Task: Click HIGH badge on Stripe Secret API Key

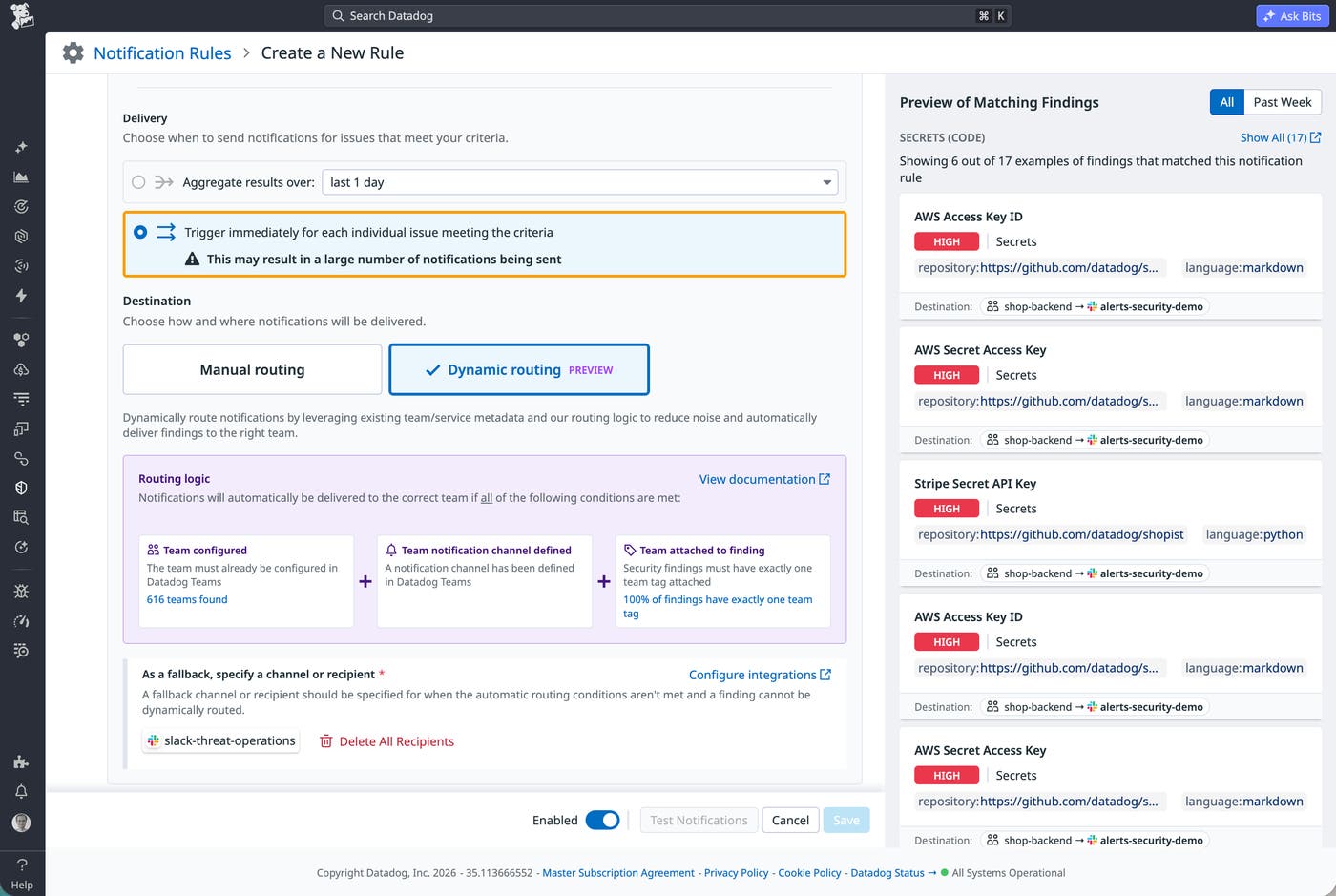Action: (947, 509)
